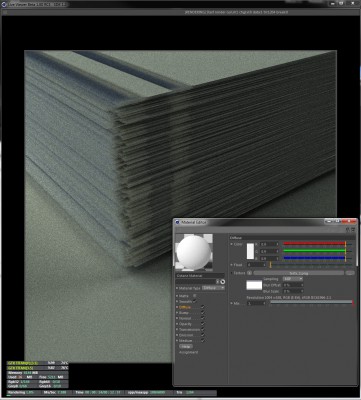Toggle the Opacity channel checkbox
This screenshot has width=361, height=400.
click(202, 324)
